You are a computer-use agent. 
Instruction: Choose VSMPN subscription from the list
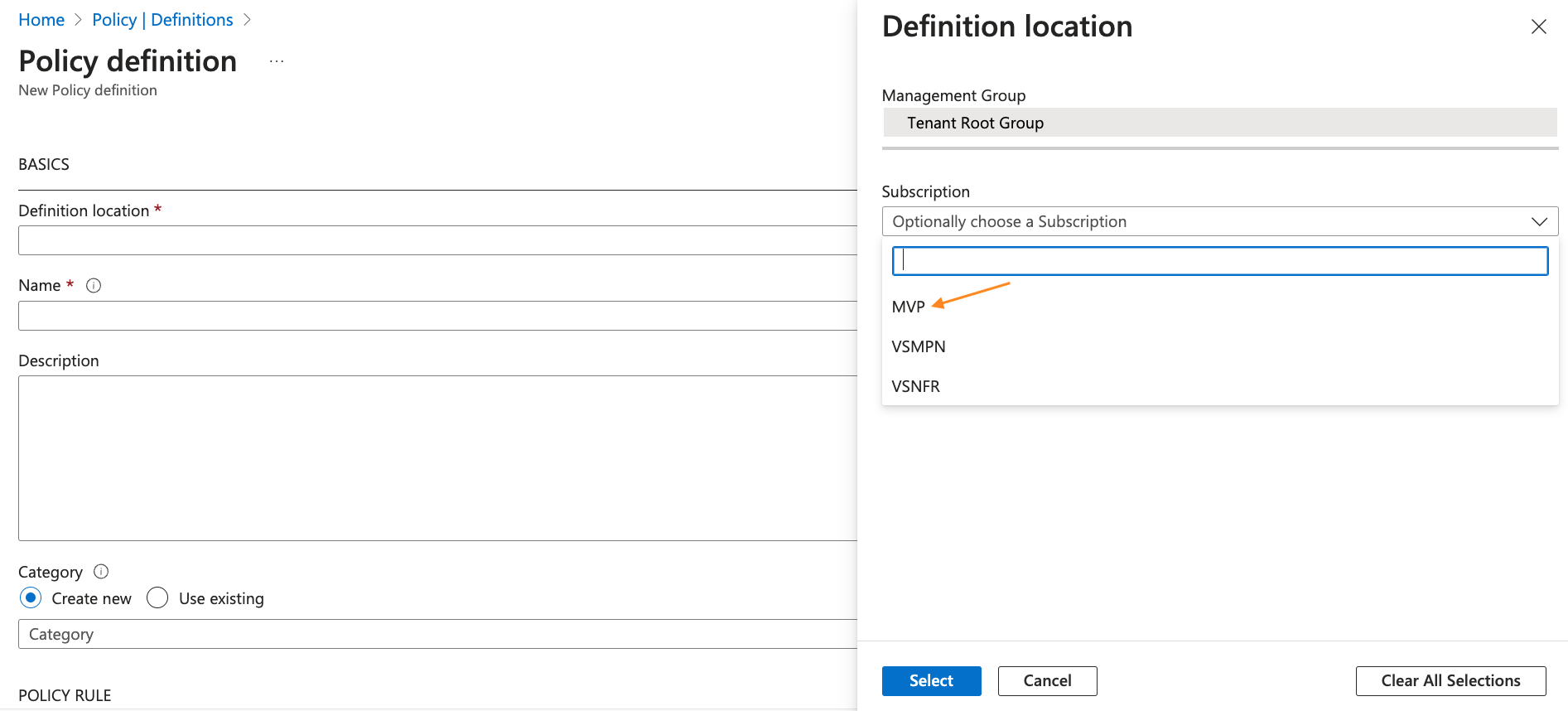pyautogui.click(x=918, y=346)
